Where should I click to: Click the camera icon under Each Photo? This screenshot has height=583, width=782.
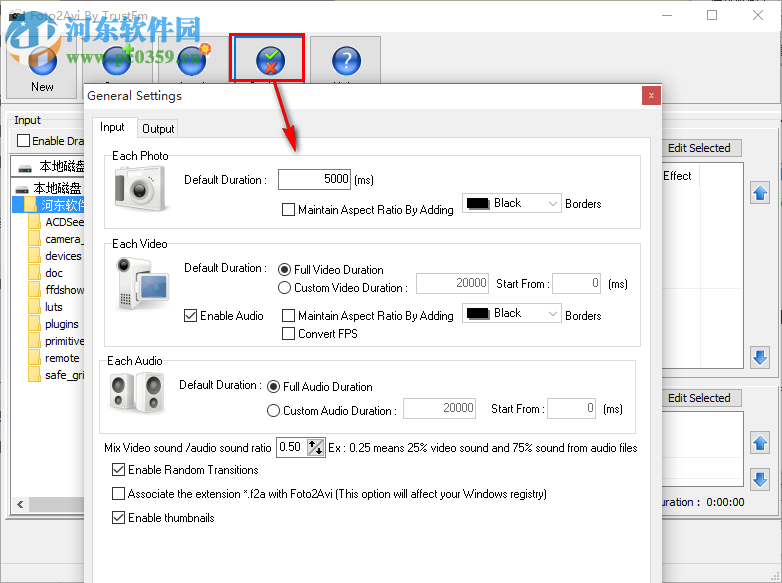click(140, 189)
